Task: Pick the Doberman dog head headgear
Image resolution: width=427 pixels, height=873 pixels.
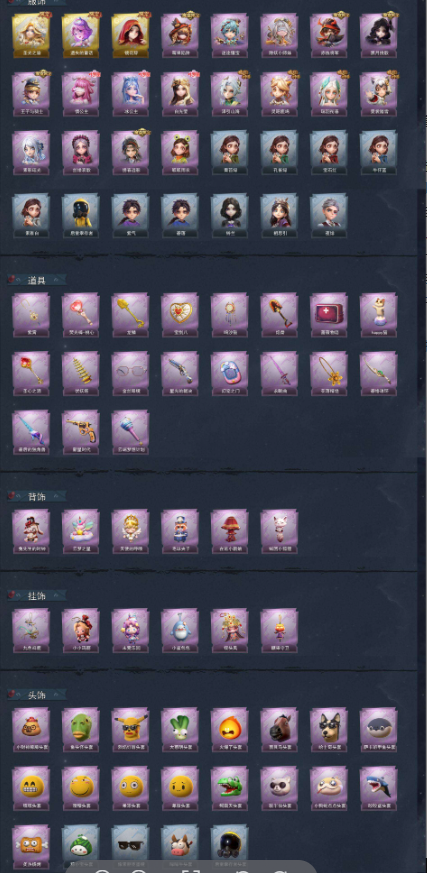Action: pyautogui.click(x=329, y=730)
